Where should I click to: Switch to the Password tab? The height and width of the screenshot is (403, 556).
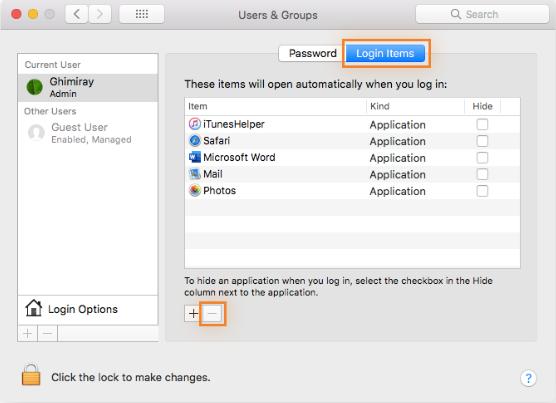[312, 53]
